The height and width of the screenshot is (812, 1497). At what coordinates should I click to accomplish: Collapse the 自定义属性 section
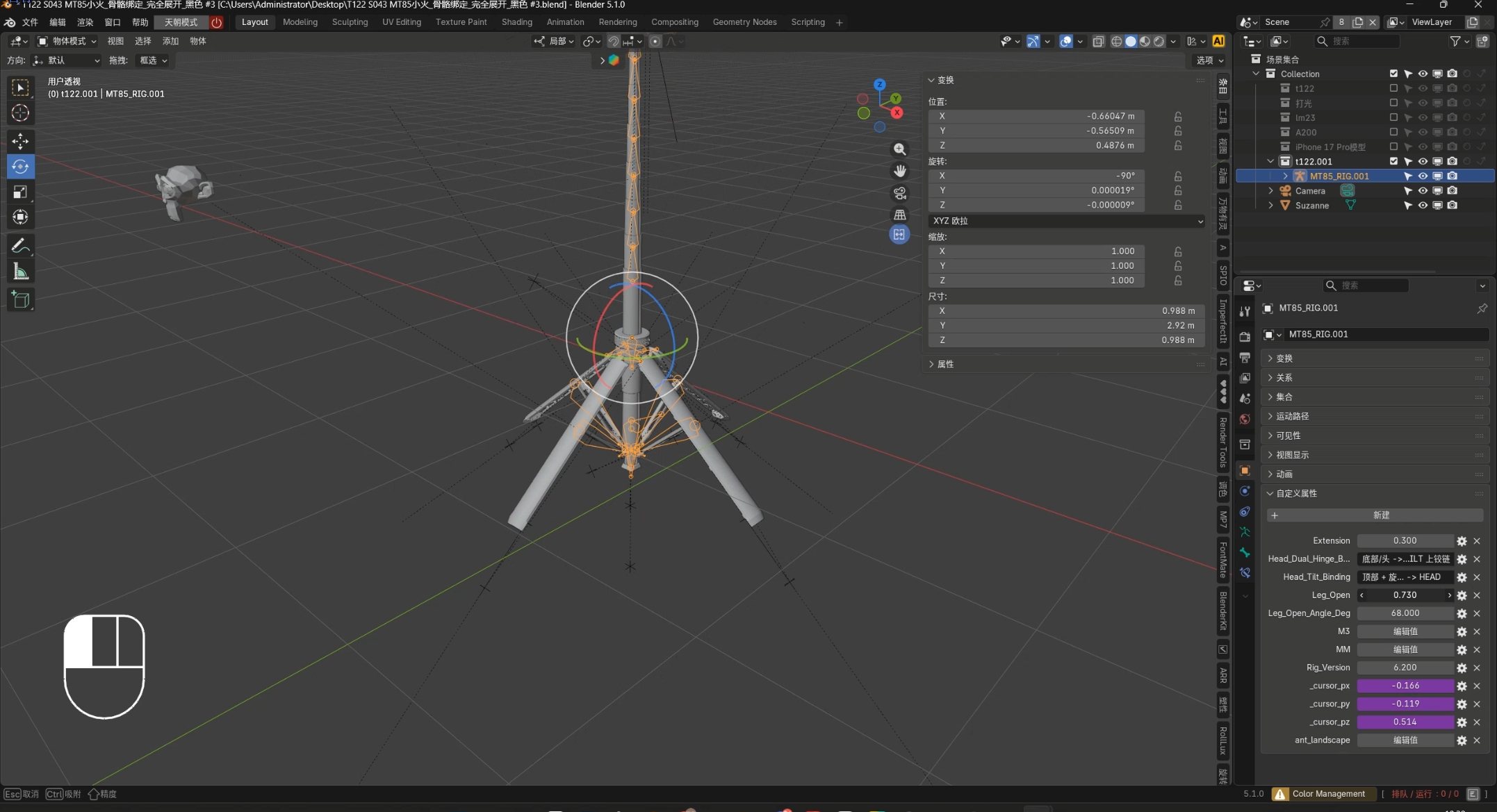pos(1296,494)
